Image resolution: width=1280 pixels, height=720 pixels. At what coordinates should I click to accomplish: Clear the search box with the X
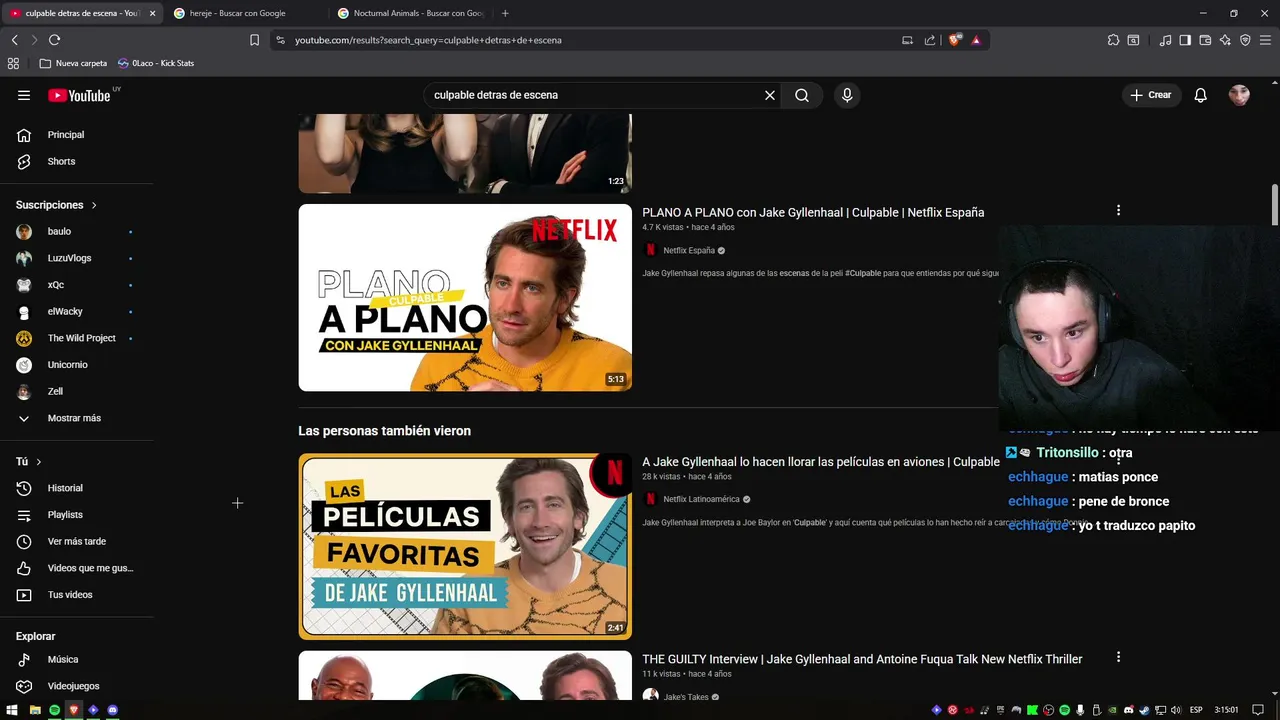770,95
